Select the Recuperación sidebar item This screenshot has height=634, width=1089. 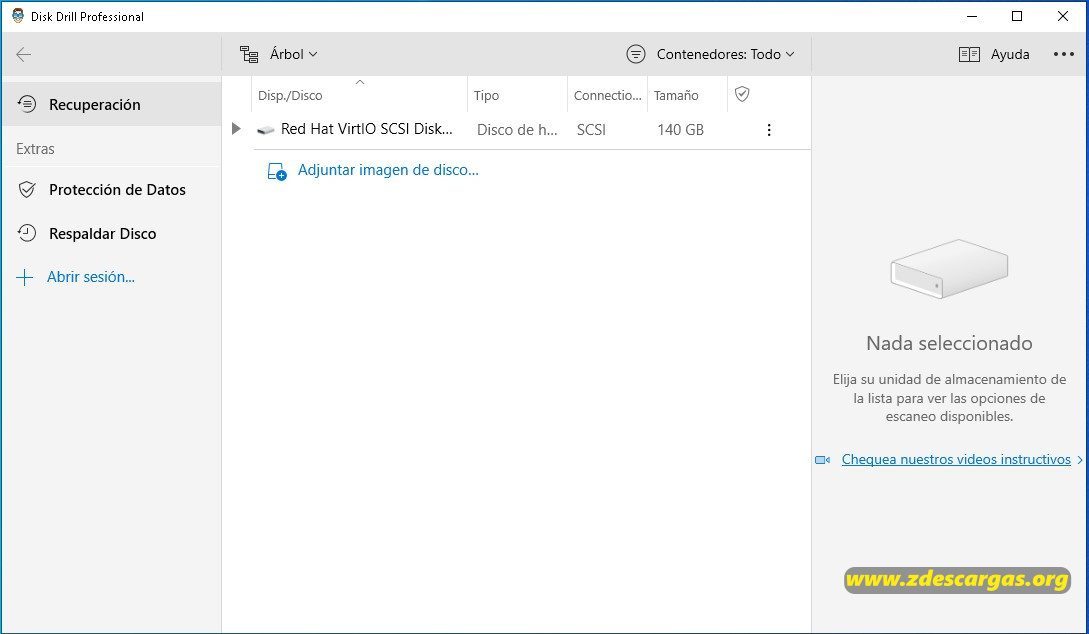click(x=111, y=104)
